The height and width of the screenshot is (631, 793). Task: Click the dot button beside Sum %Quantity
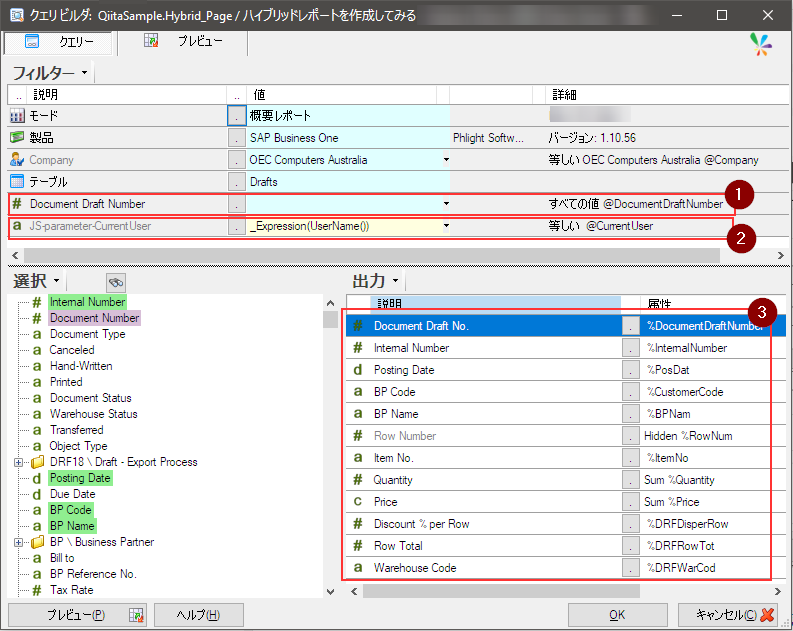tap(631, 480)
